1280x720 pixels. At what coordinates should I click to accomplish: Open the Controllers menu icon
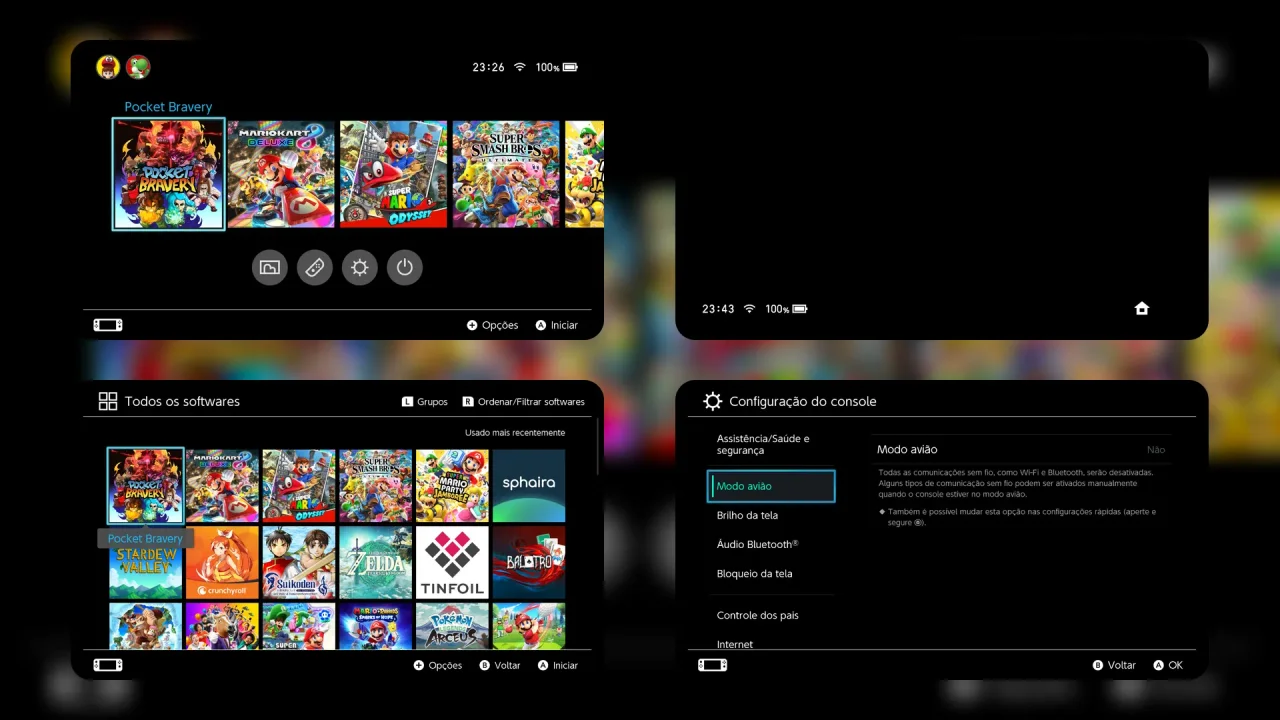314,267
